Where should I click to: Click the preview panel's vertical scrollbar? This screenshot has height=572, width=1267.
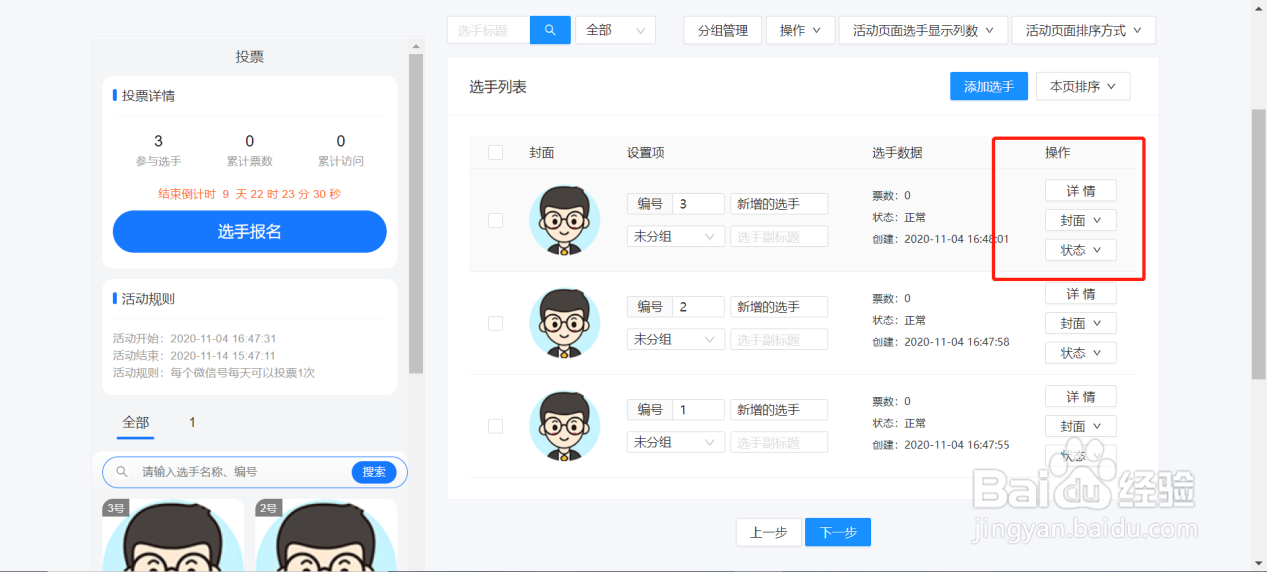point(416,214)
